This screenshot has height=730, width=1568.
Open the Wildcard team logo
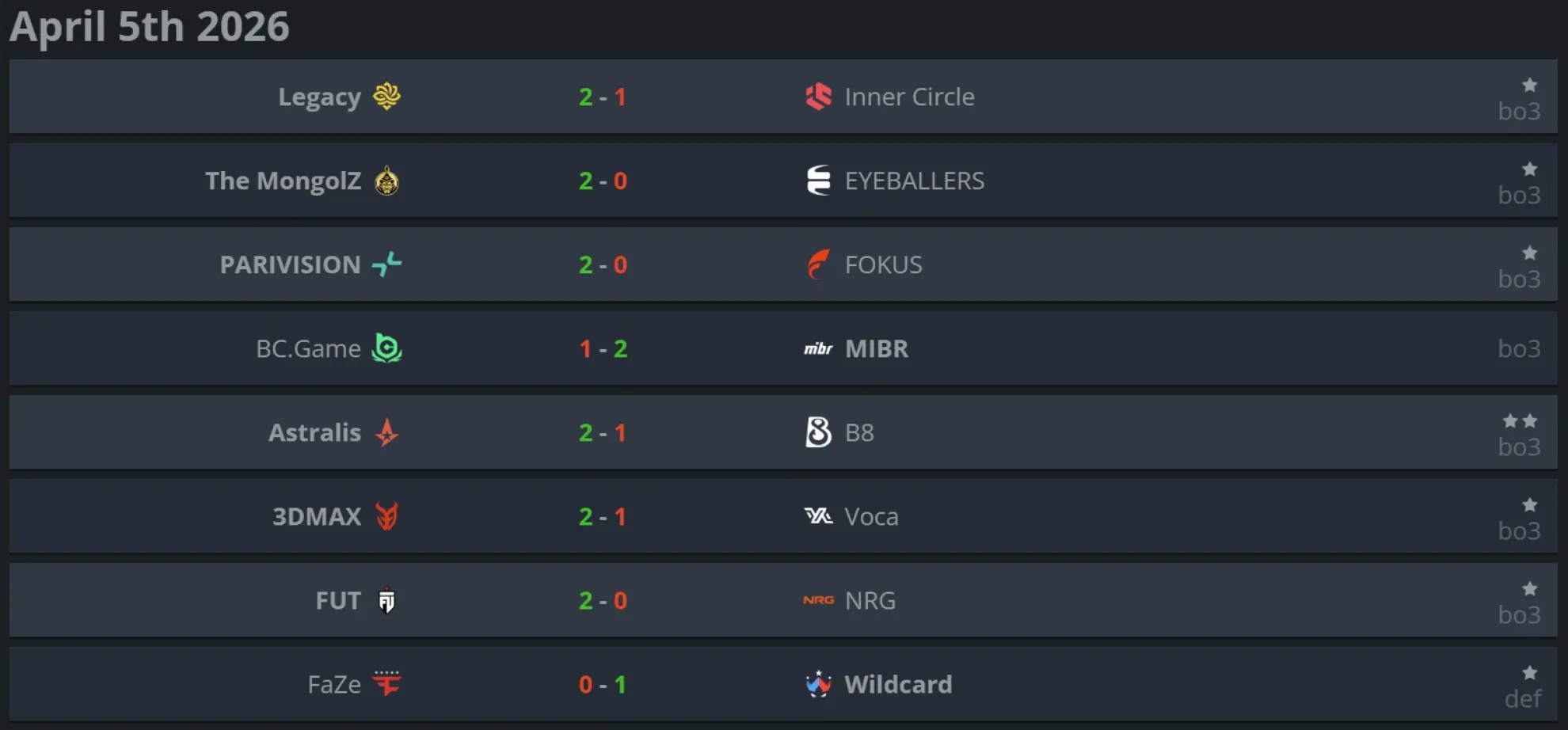(819, 684)
